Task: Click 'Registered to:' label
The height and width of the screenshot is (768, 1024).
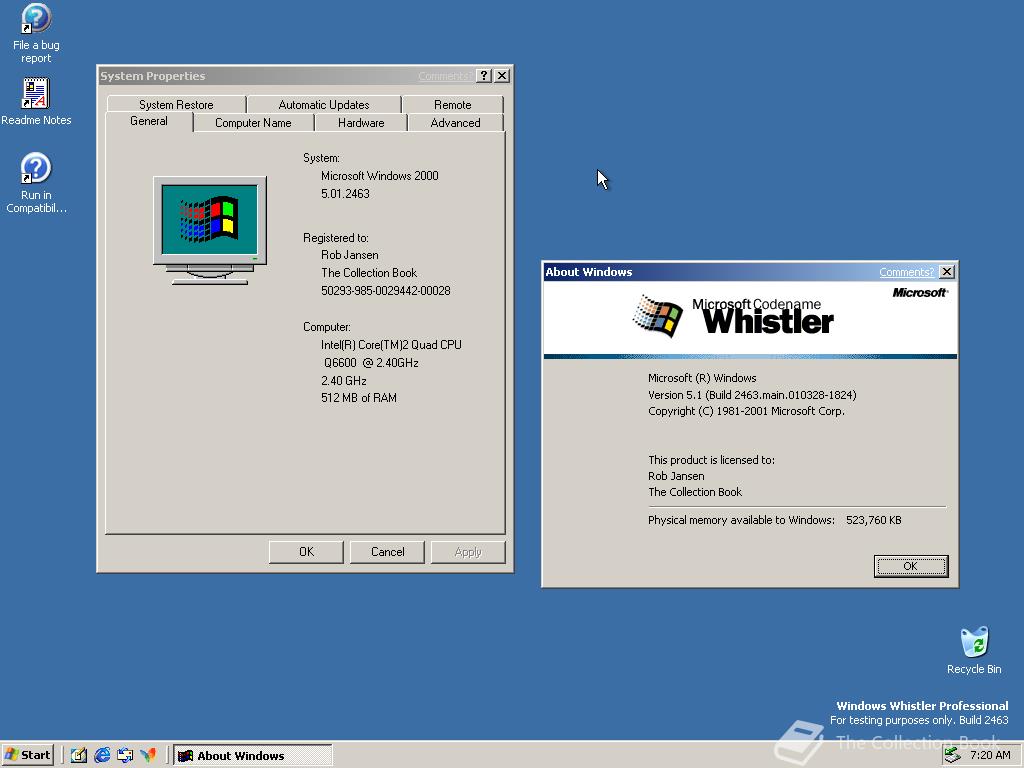Action: 336,238
